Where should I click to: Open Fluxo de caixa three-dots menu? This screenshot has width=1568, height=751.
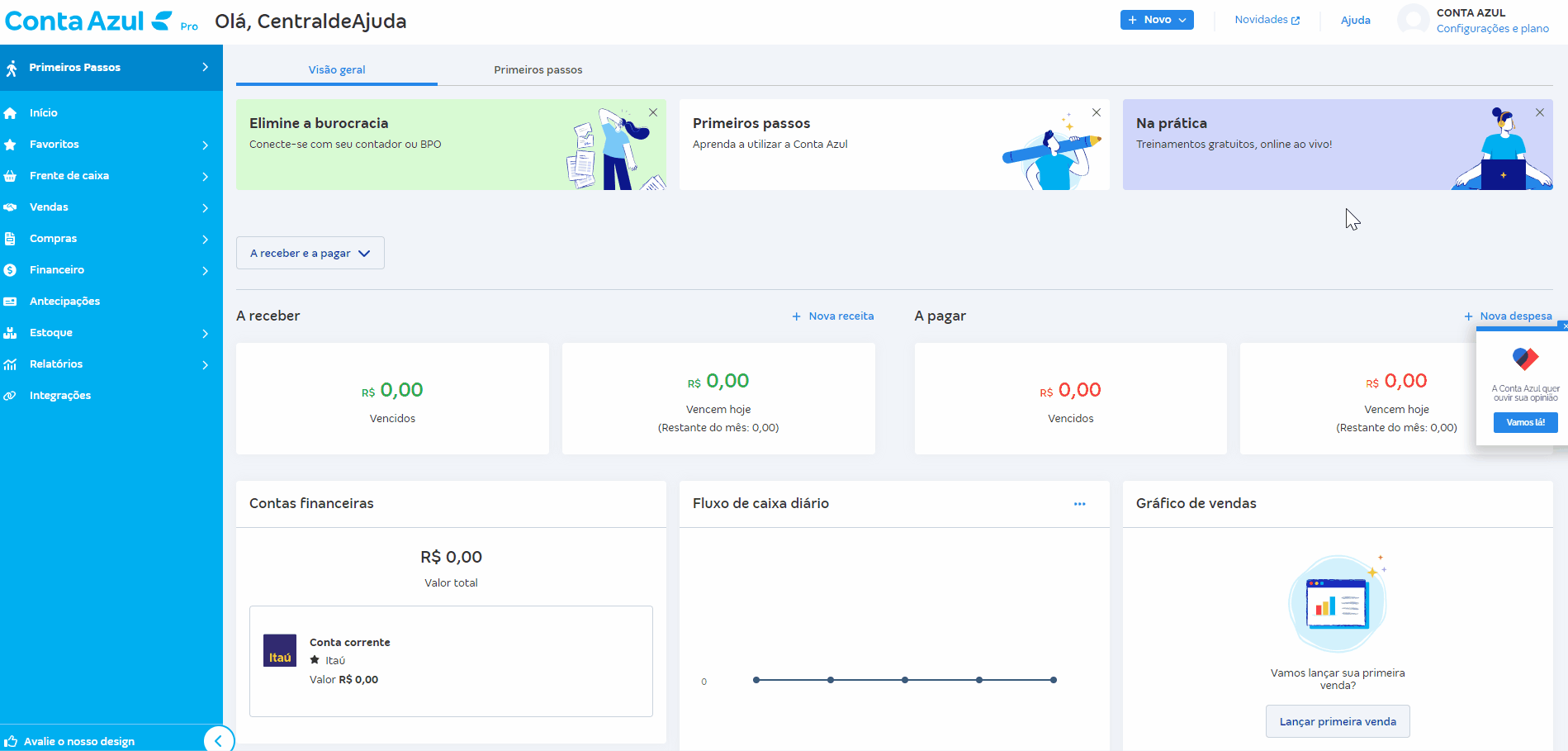click(1079, 504)
